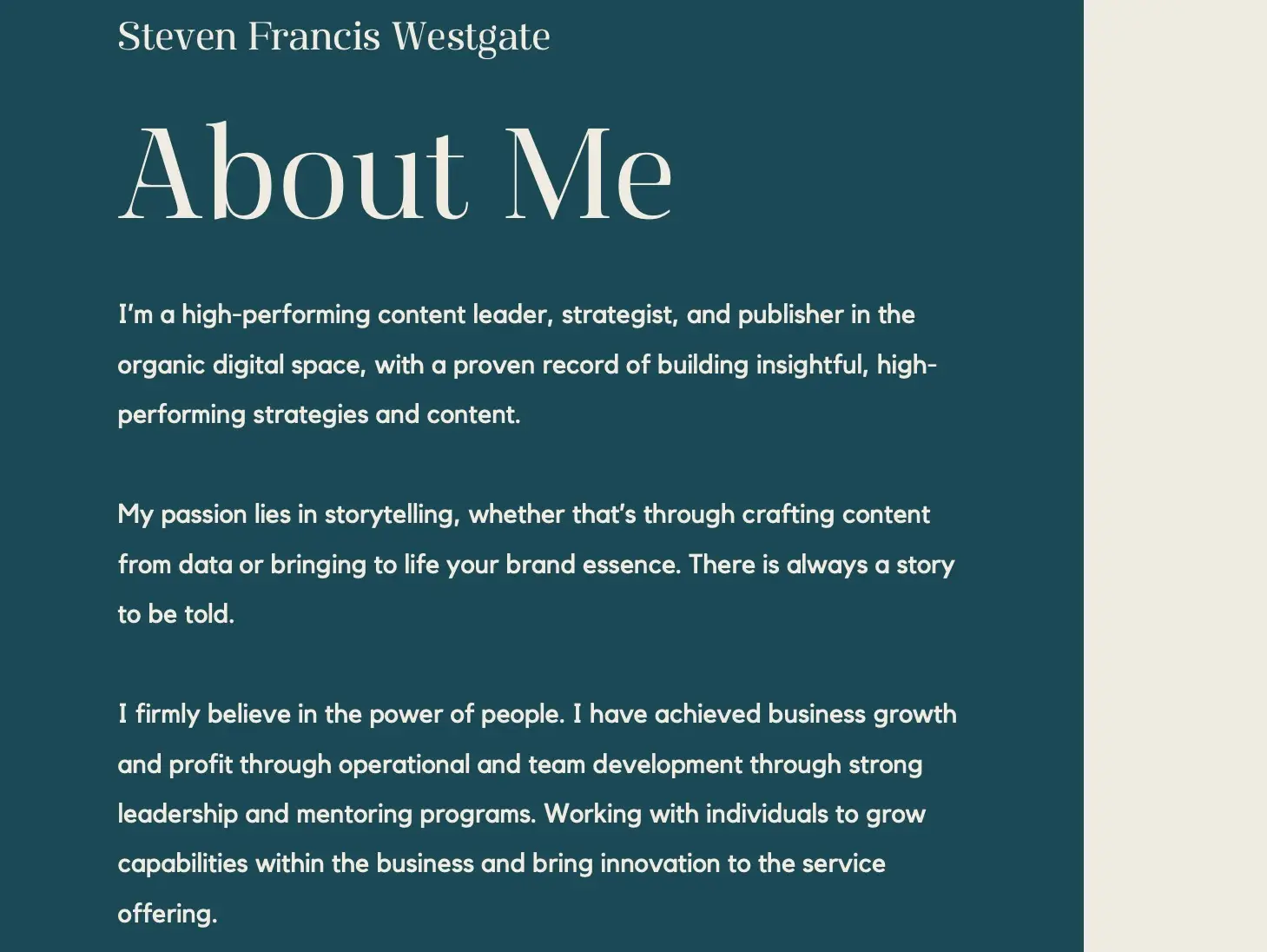Click the line to be told
The image size is (1267, 952).
pos(175,614)
